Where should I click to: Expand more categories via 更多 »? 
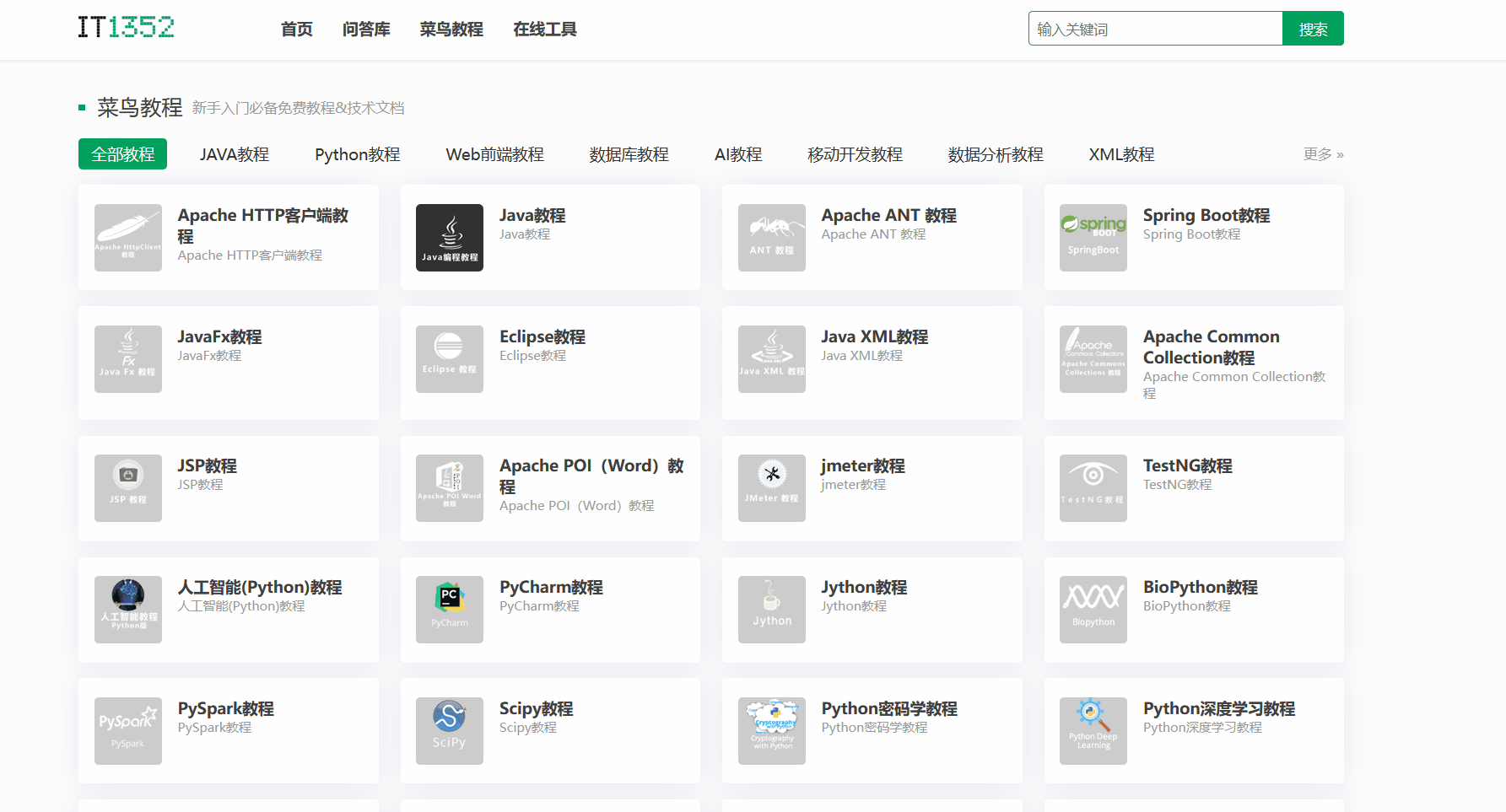click(x=1323, y=154)
